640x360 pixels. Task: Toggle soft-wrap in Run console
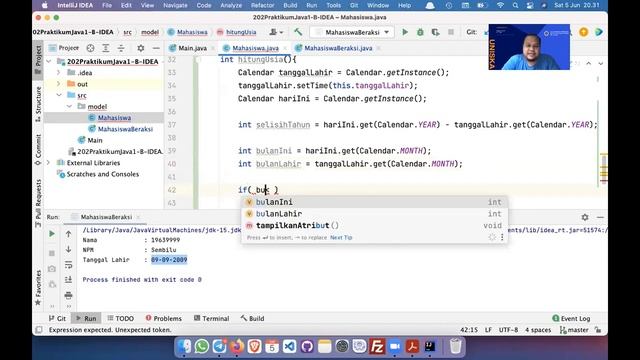(68, 265)
